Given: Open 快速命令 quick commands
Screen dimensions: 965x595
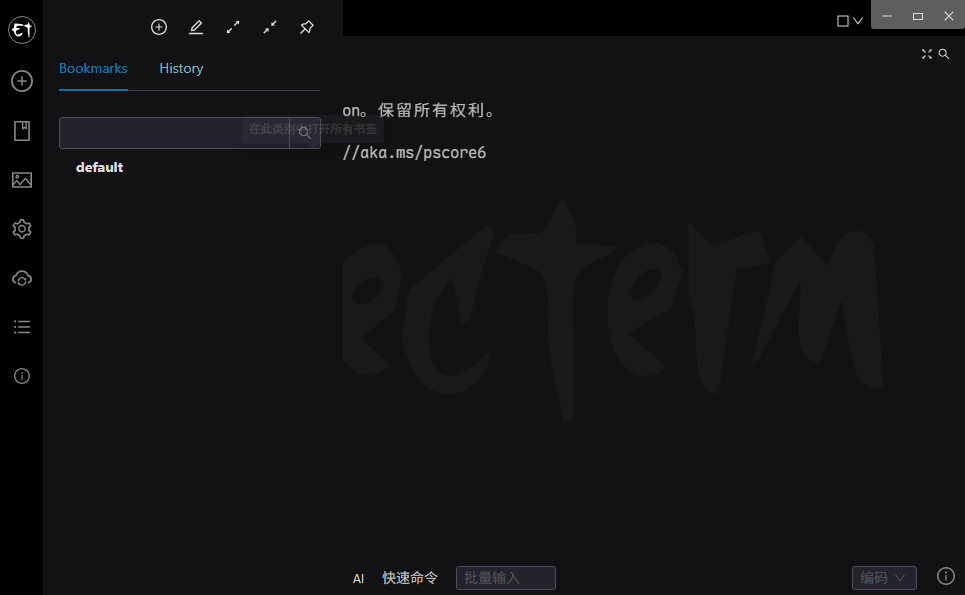Looking at the screenshot, I should [x=409, y=578].
